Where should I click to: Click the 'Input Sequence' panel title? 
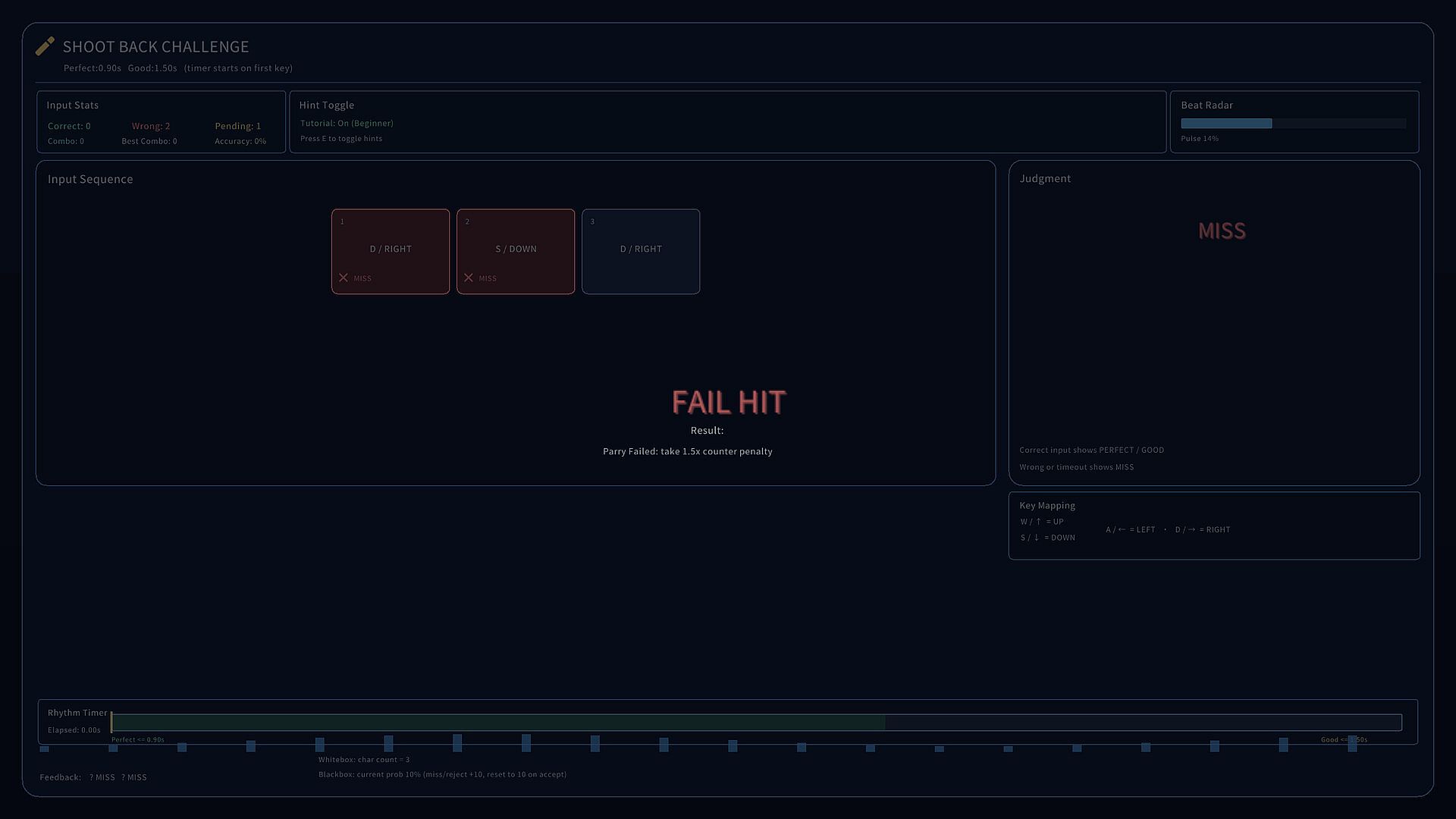[x=90, y=179]
